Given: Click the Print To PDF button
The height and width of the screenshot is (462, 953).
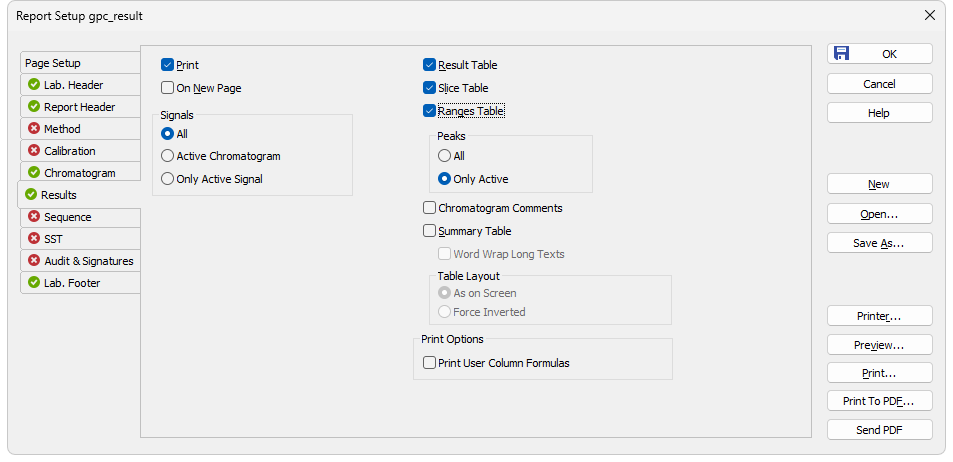Looking at the screenshot, I should point(879,401).
